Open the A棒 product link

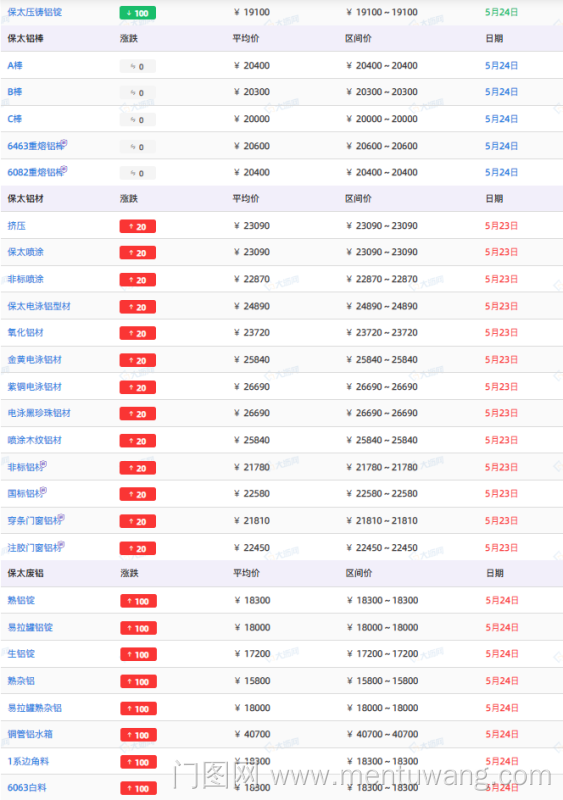(15, 65)
